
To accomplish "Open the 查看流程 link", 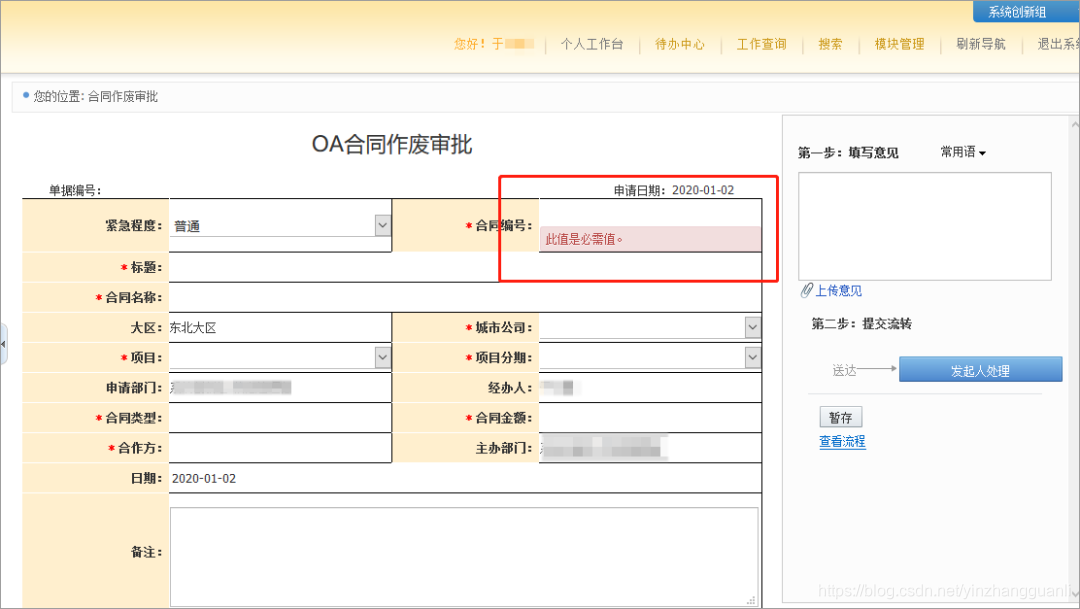I will (842, 442).
